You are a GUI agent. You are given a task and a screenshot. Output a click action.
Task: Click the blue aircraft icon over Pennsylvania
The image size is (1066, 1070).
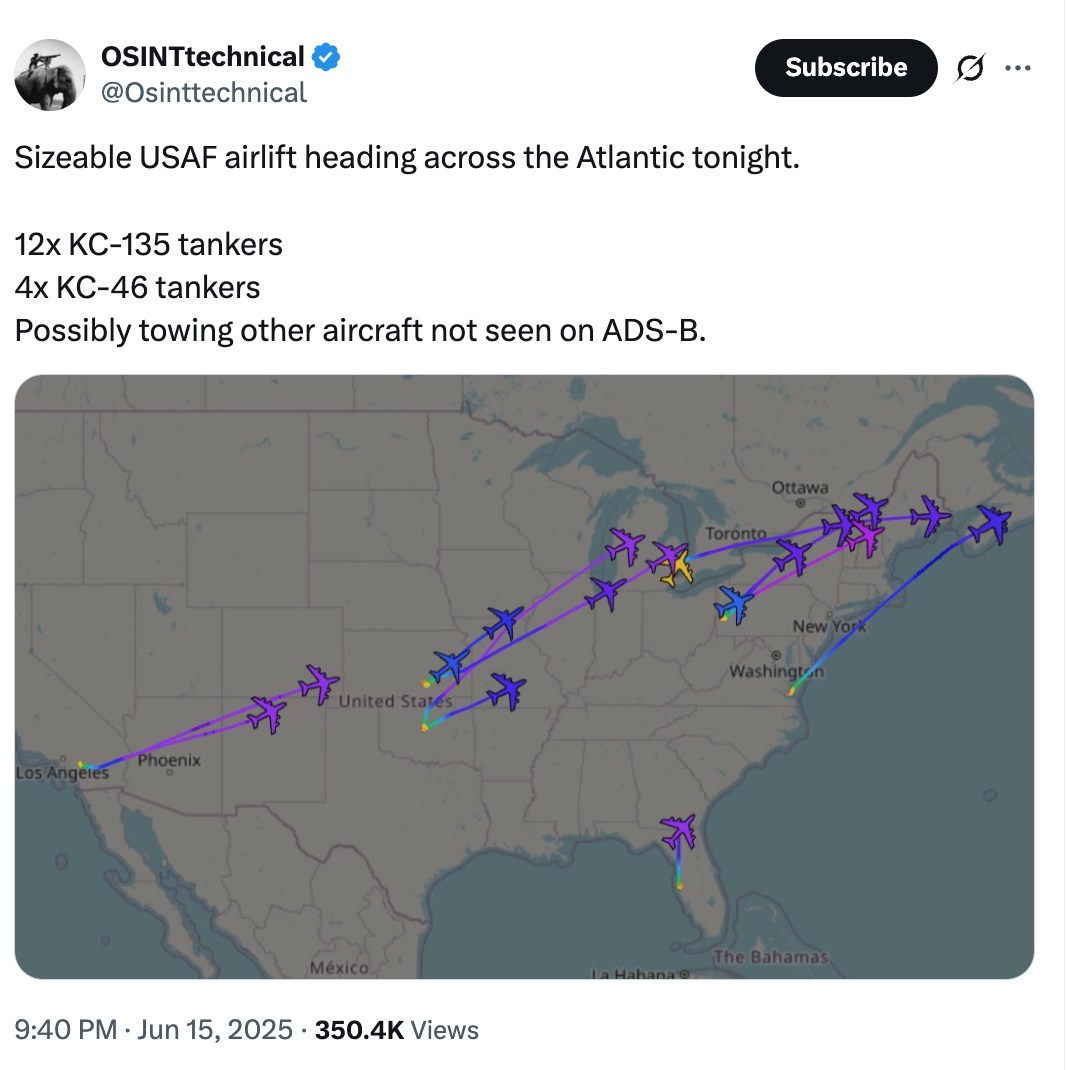(x=734, y=605)
